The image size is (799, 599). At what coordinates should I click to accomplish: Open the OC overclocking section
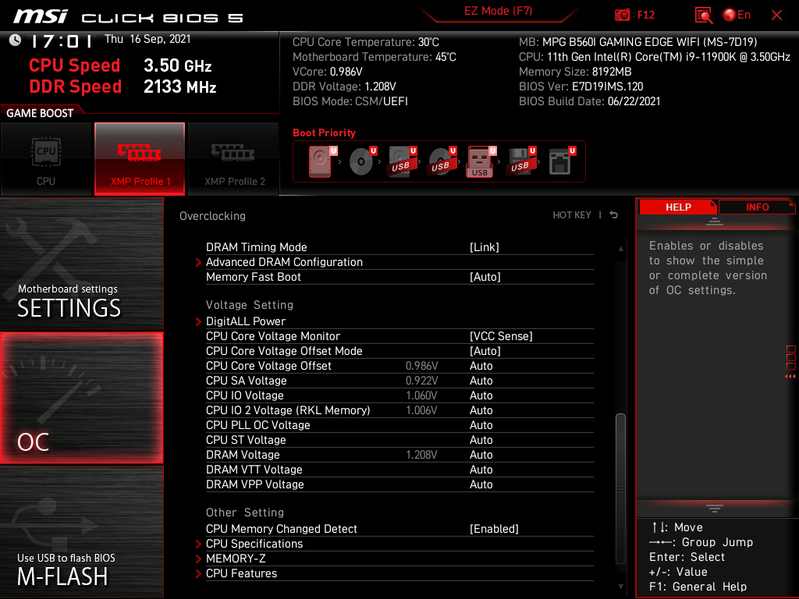tap(82, 398)
